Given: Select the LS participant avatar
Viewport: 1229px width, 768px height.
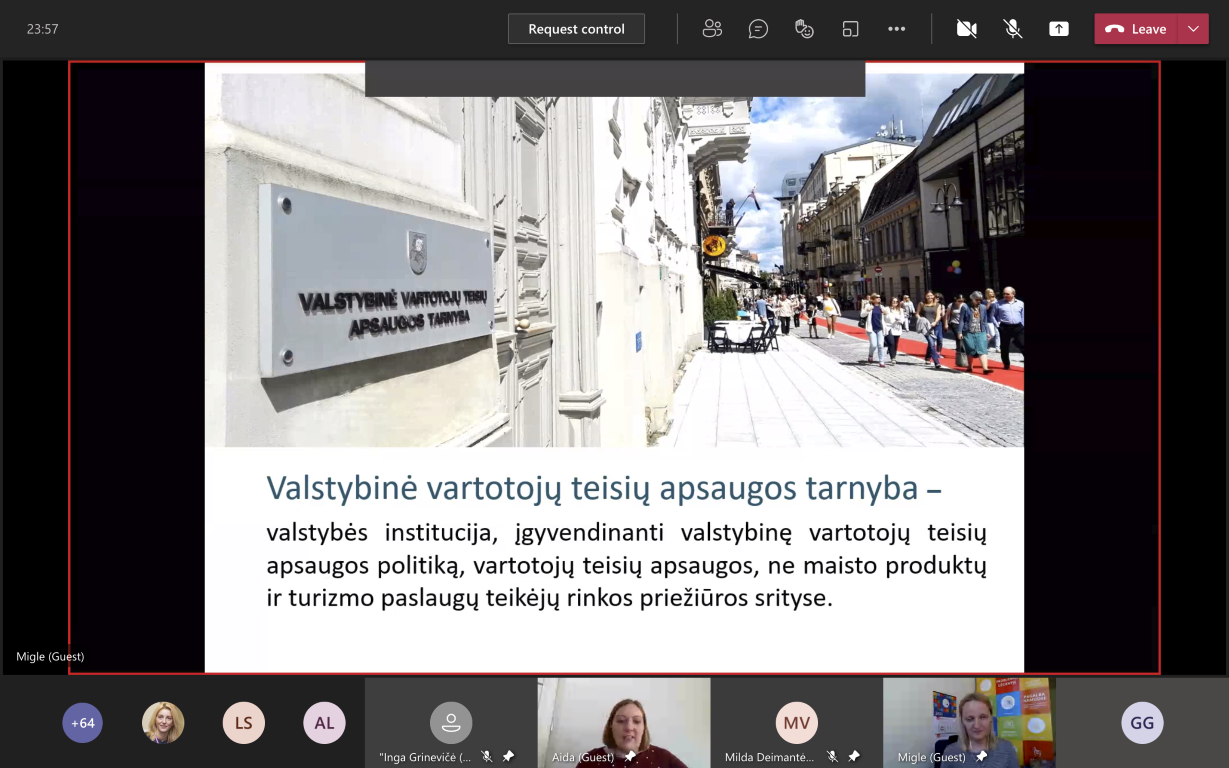Looking at the screenshot, I should pos(243,723).
